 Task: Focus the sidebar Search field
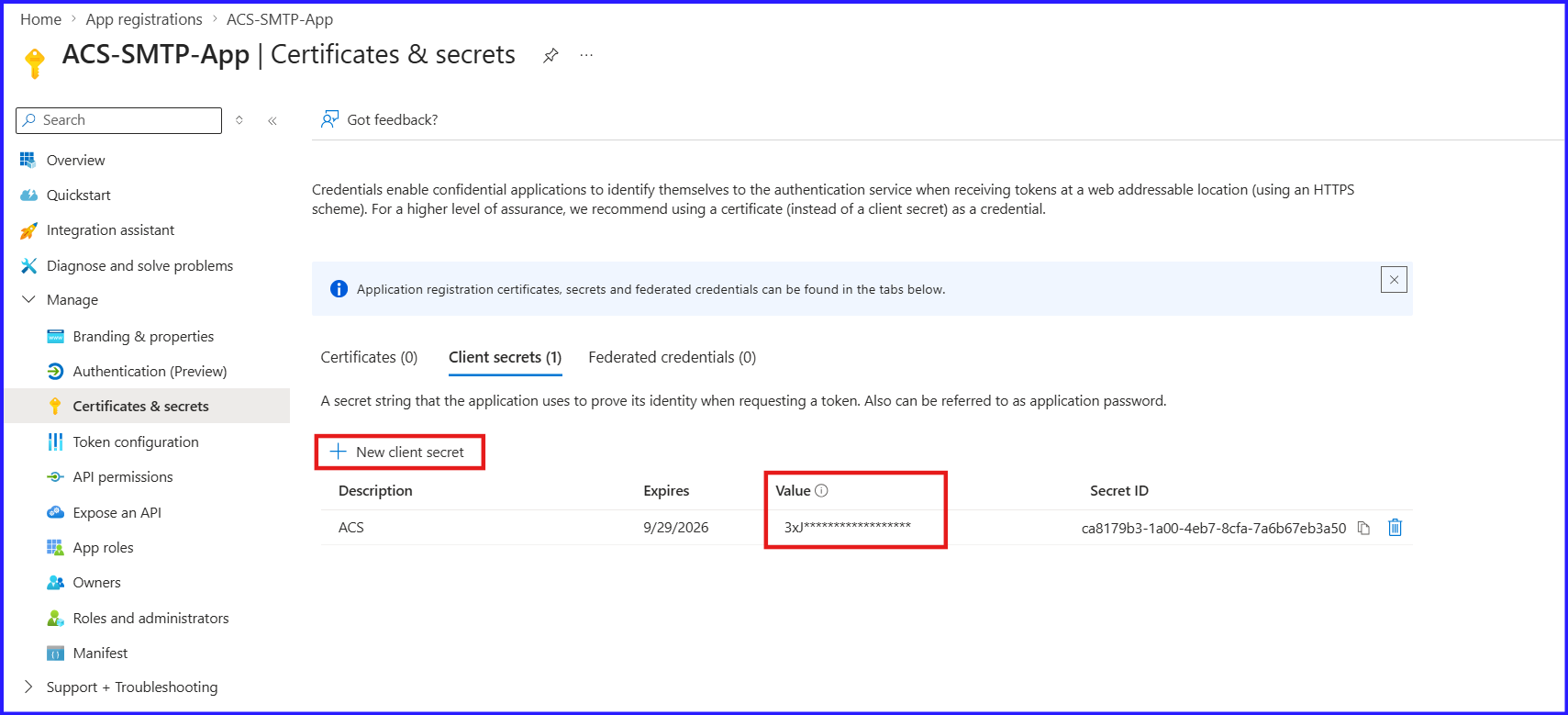click(x=119, y=120)
